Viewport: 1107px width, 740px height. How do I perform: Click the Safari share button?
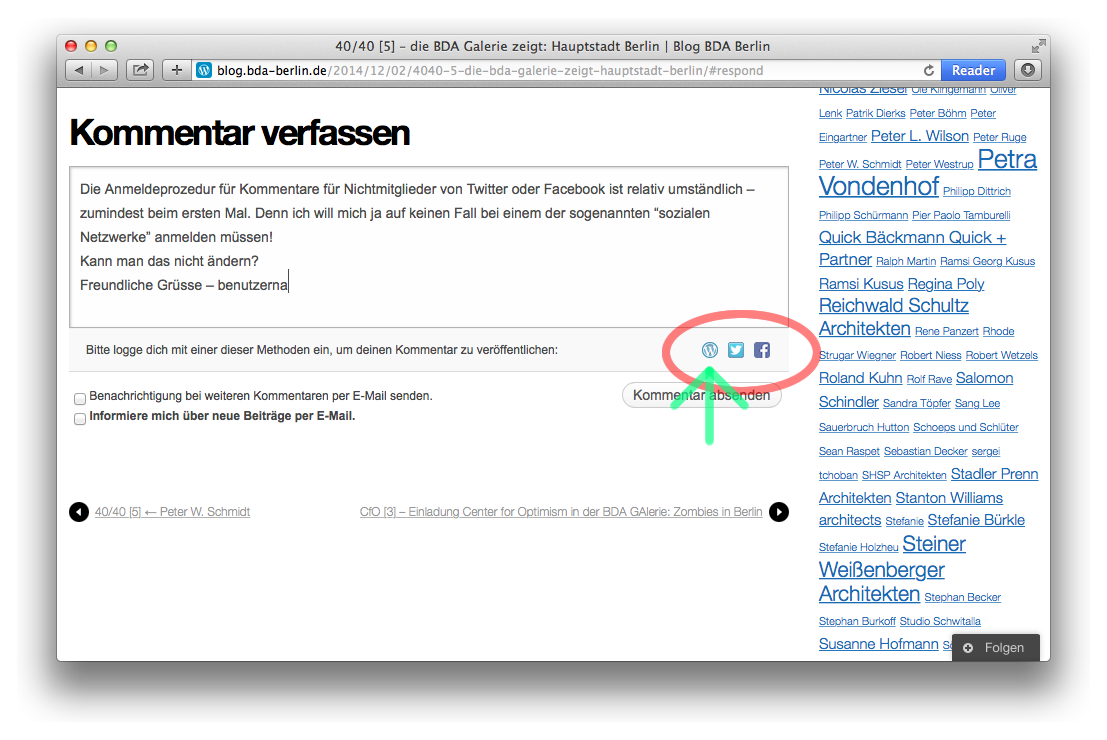[x=140, y=70]
